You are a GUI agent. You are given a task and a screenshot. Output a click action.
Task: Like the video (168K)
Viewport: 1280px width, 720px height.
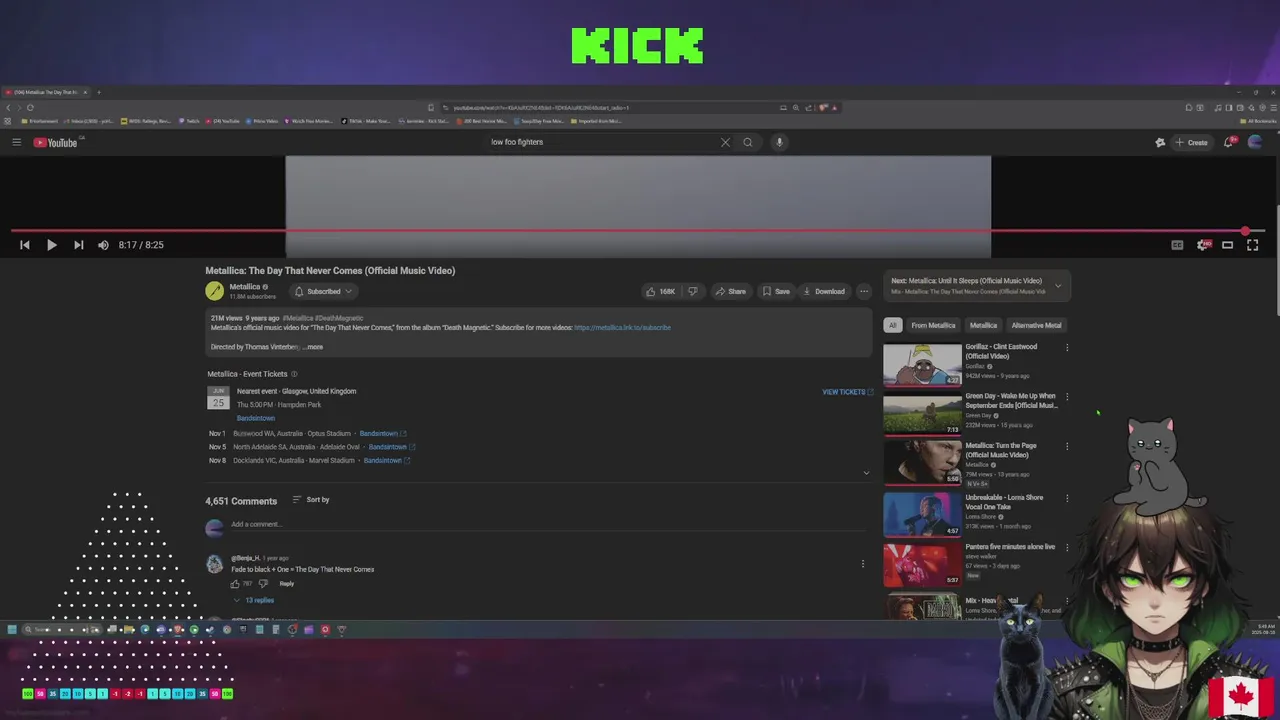[660, 291]
